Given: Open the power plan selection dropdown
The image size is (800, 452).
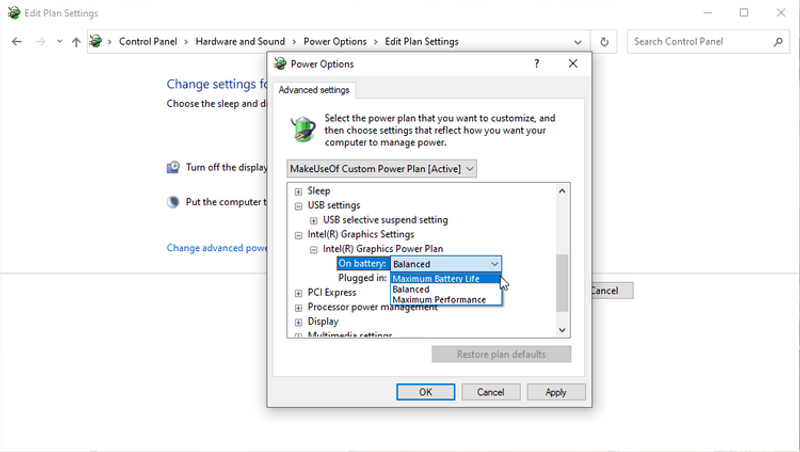Looking at the screenshot, I should coord(382,169).
